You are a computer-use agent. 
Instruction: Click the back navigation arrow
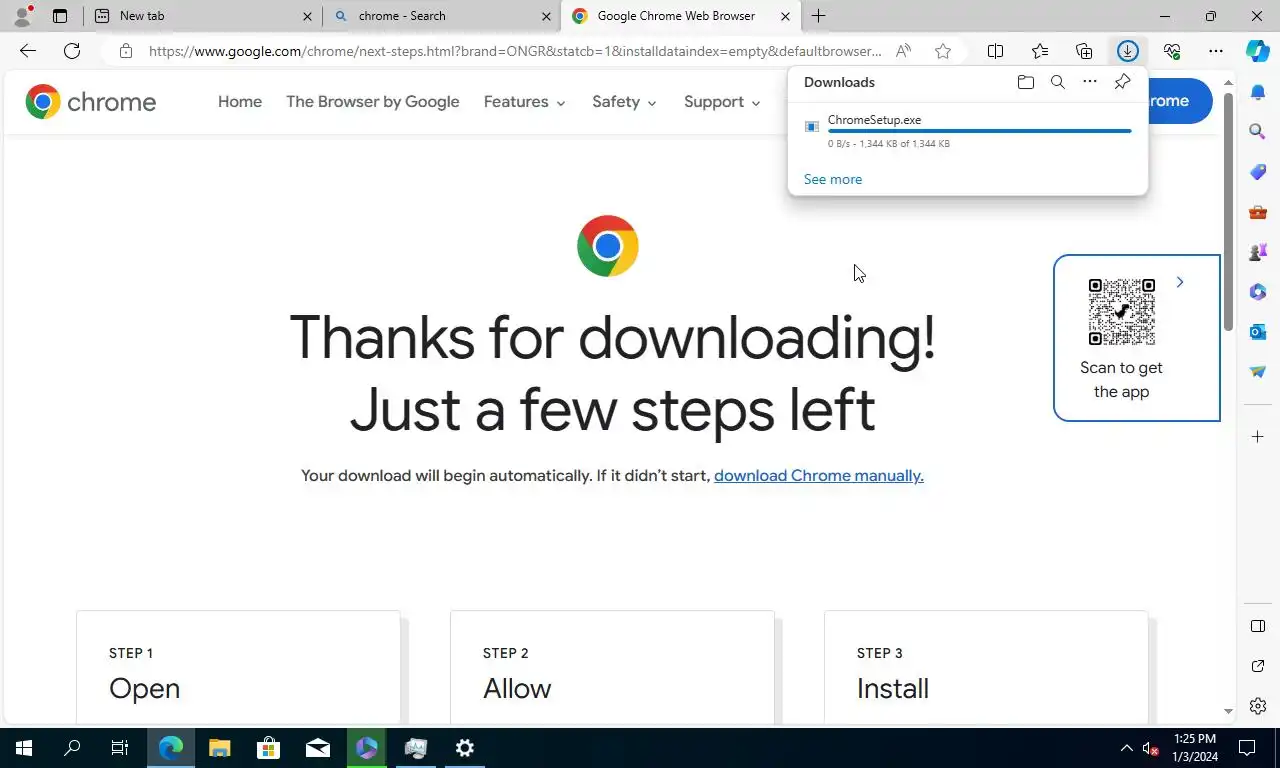(28, 51)
